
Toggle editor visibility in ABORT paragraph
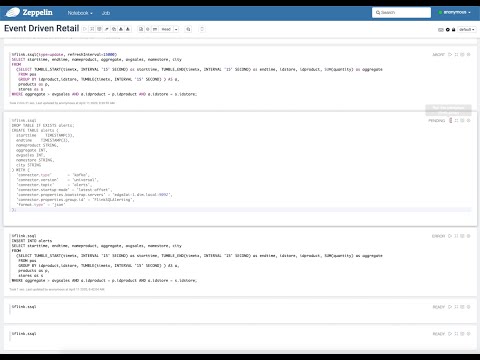(456, 54)
